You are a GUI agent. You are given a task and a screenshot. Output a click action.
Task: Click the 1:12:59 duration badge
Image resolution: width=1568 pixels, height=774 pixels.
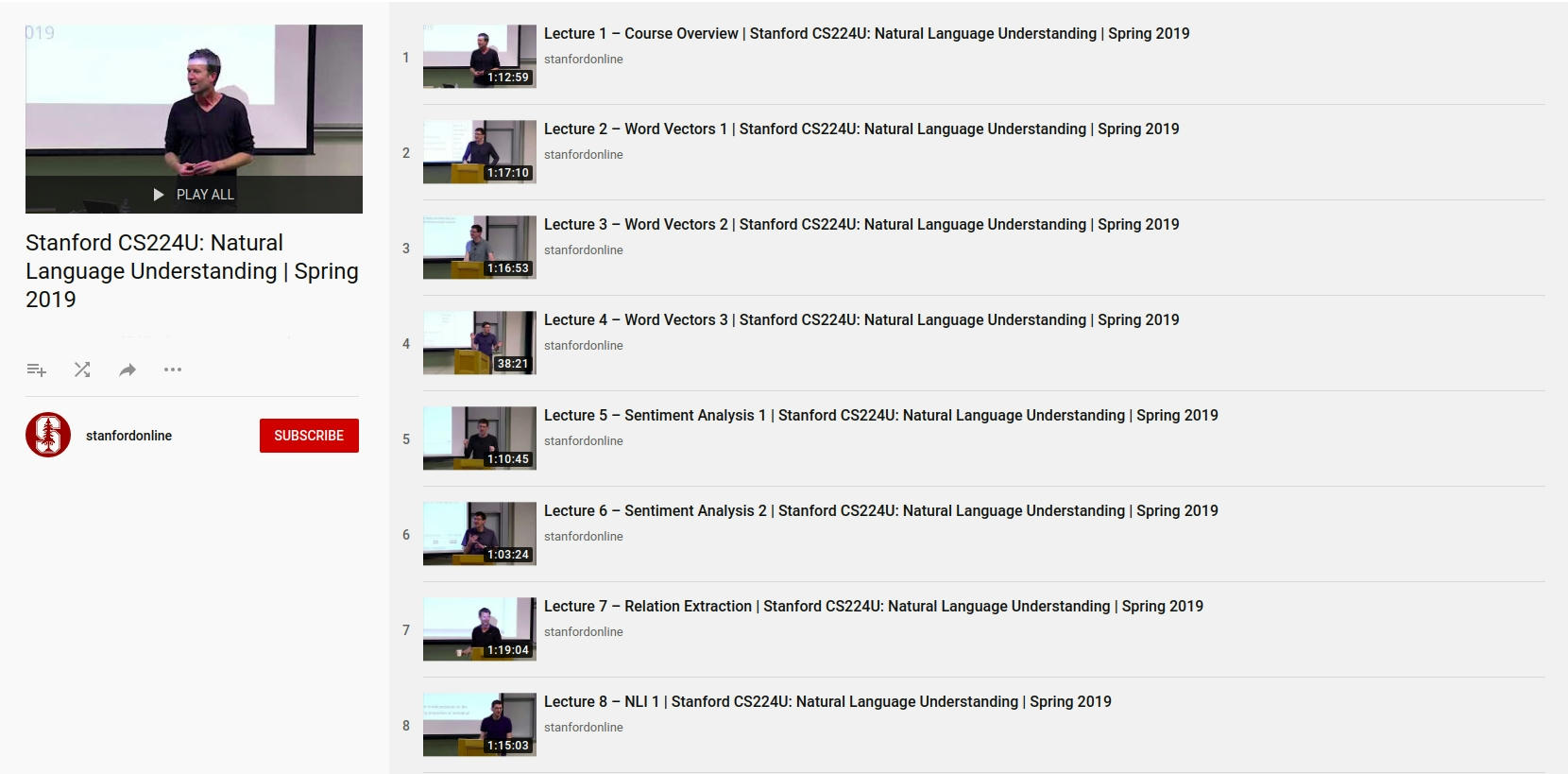508,77
